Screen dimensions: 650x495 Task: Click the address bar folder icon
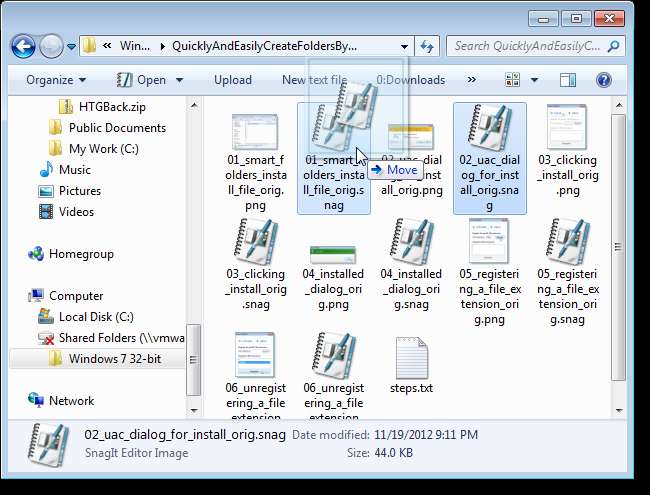click(89, 46)
